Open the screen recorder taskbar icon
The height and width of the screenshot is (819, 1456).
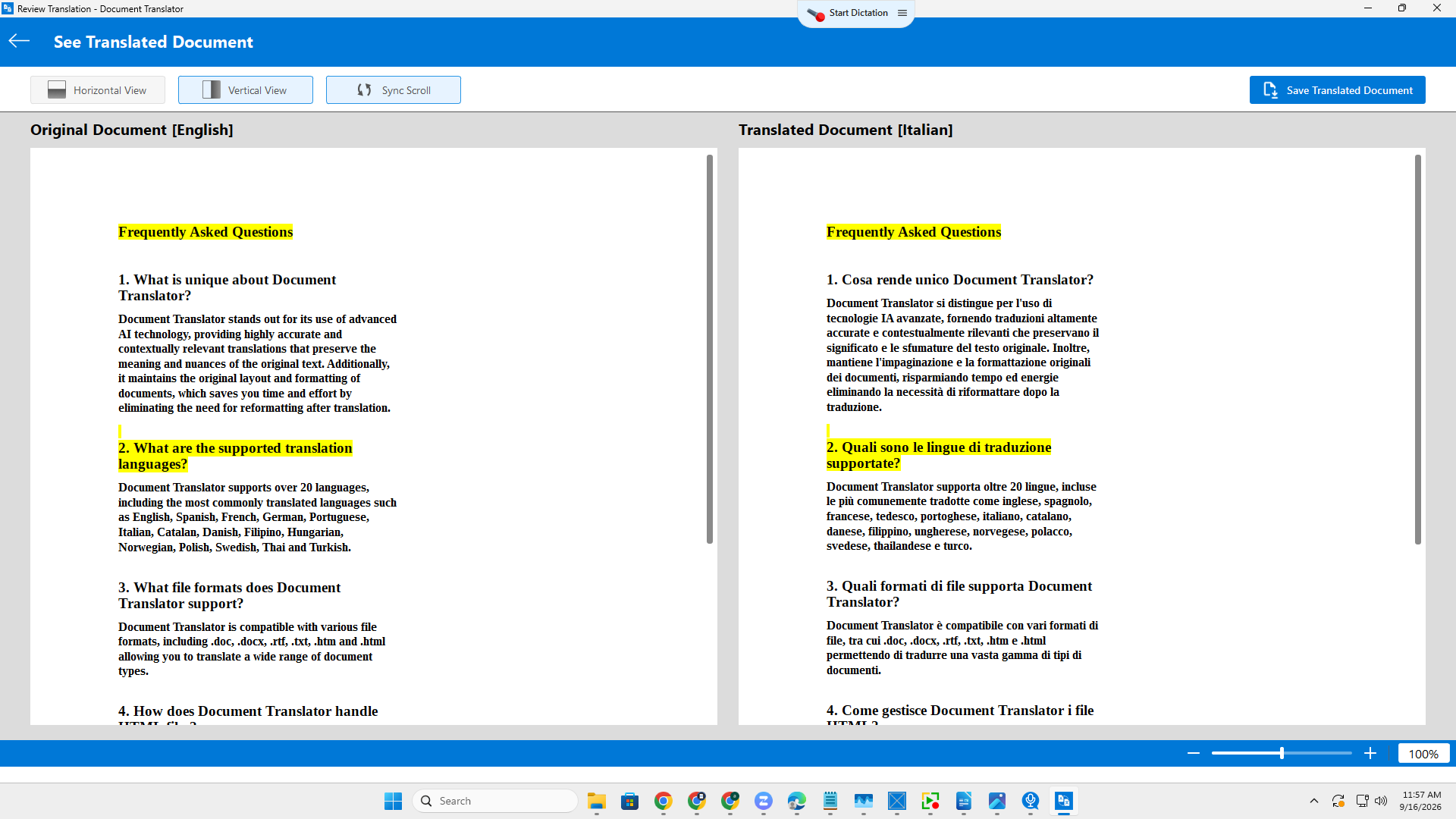[x=930, y=801]
